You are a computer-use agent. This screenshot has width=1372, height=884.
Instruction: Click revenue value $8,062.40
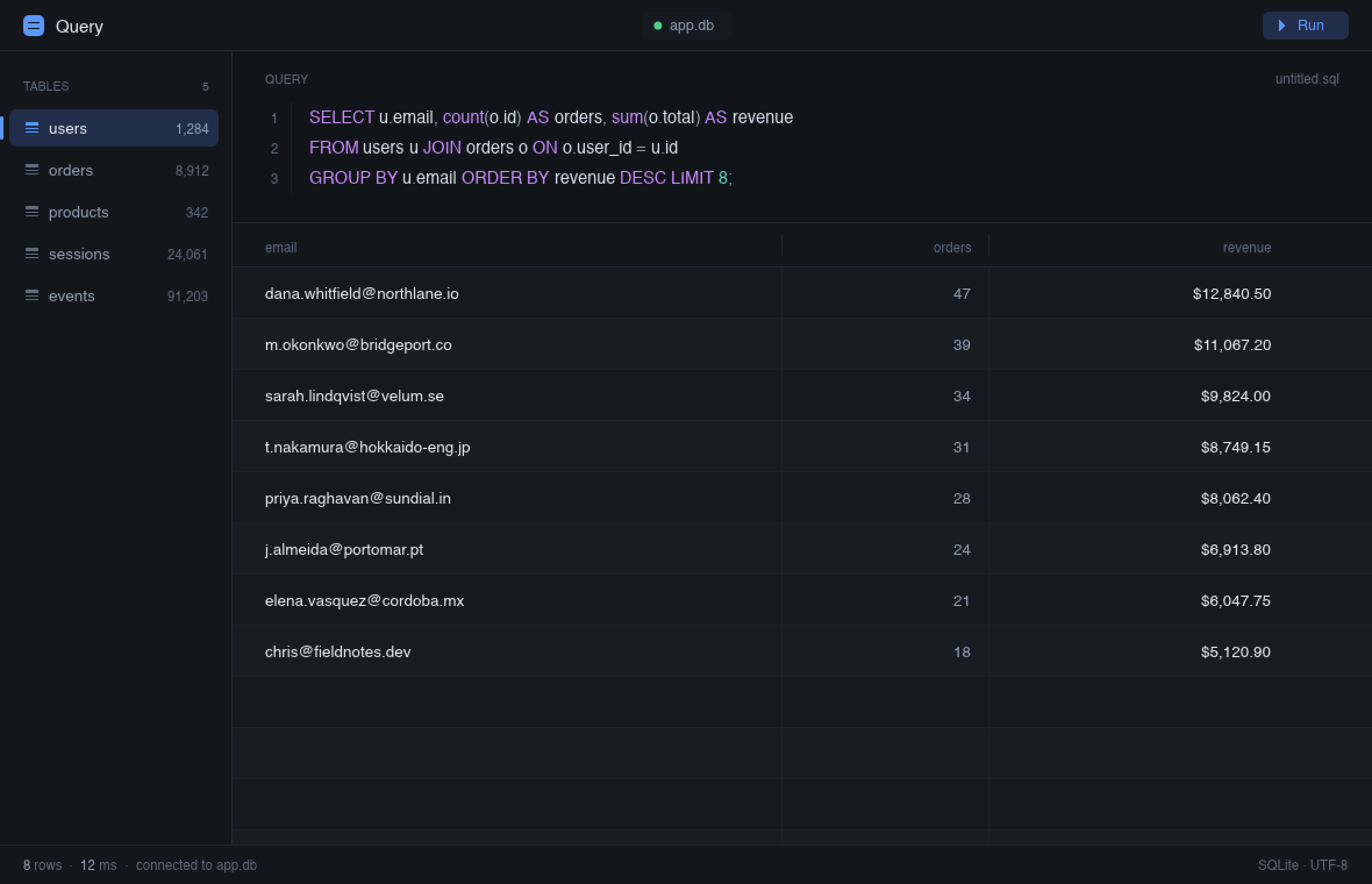1236,498
